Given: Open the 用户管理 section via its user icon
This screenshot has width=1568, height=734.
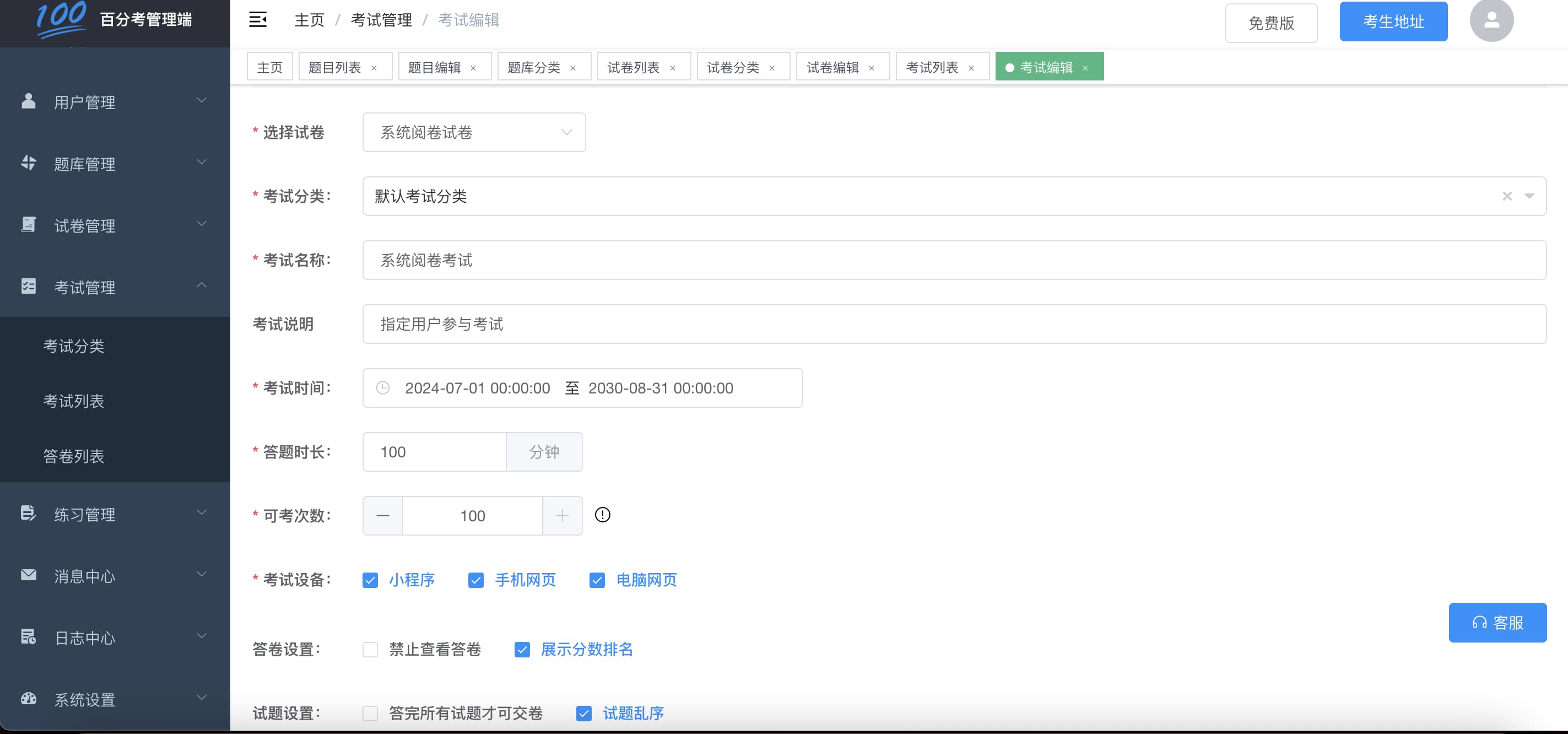Looking at the screenshot, I should 28,101.
